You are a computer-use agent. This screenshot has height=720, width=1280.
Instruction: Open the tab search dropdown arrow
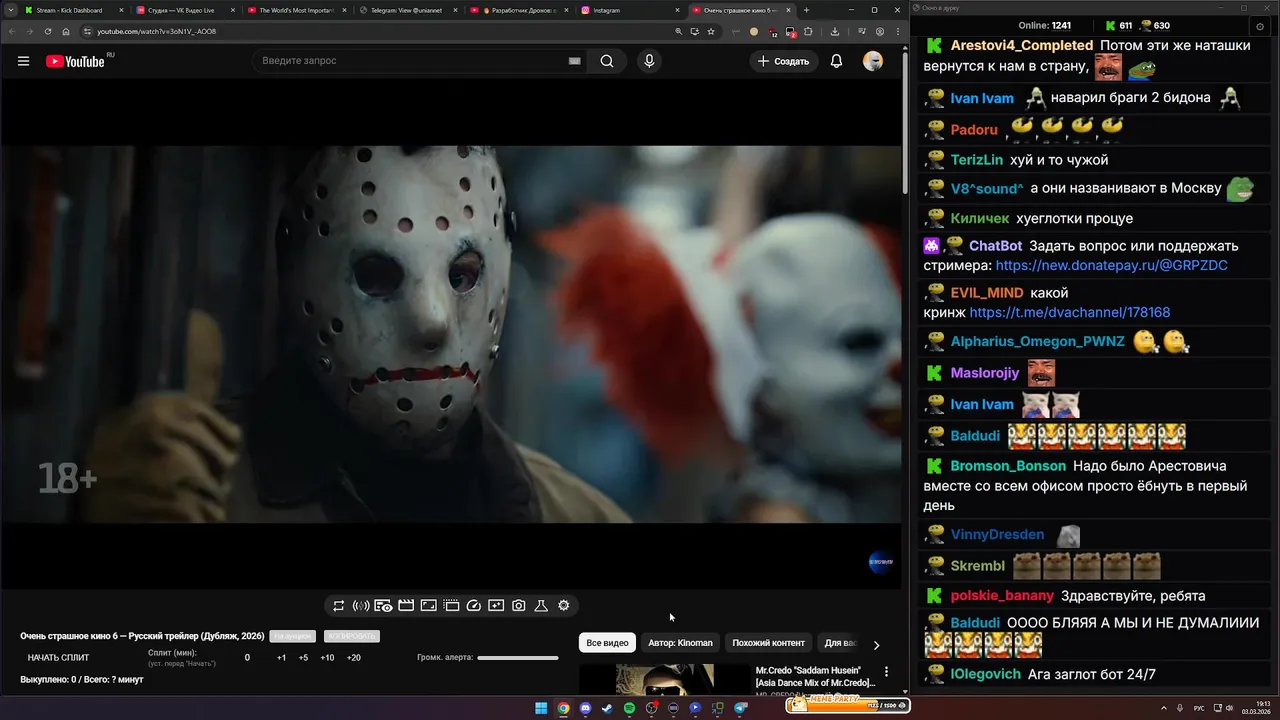click(9, 10)
